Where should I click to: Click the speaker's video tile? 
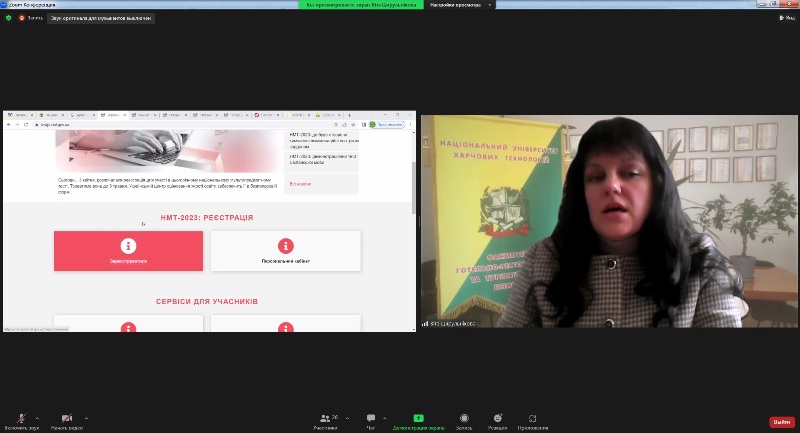(x=609, y=221)
